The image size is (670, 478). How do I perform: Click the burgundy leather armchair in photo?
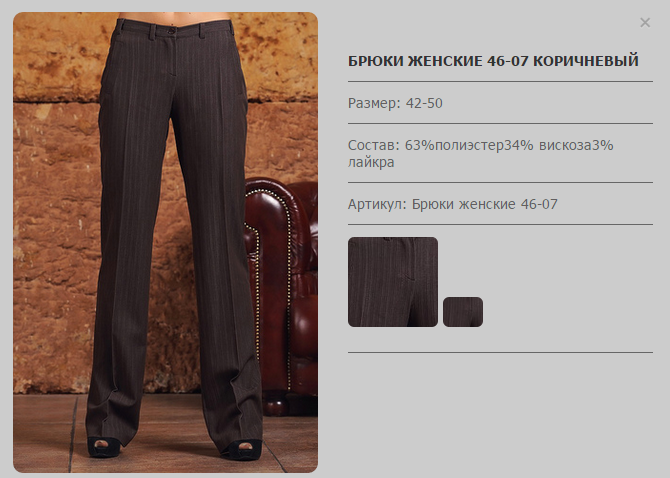282,295
